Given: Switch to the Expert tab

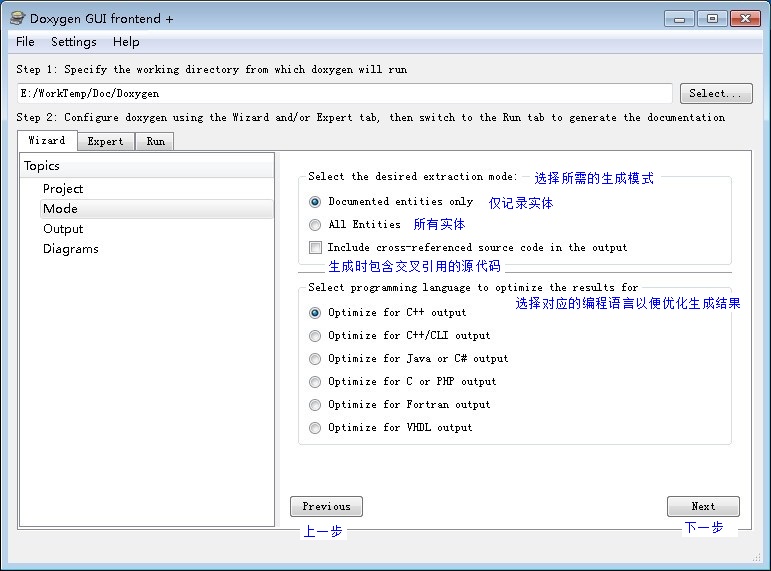Looking at the screenshot, I should (106, 142).
